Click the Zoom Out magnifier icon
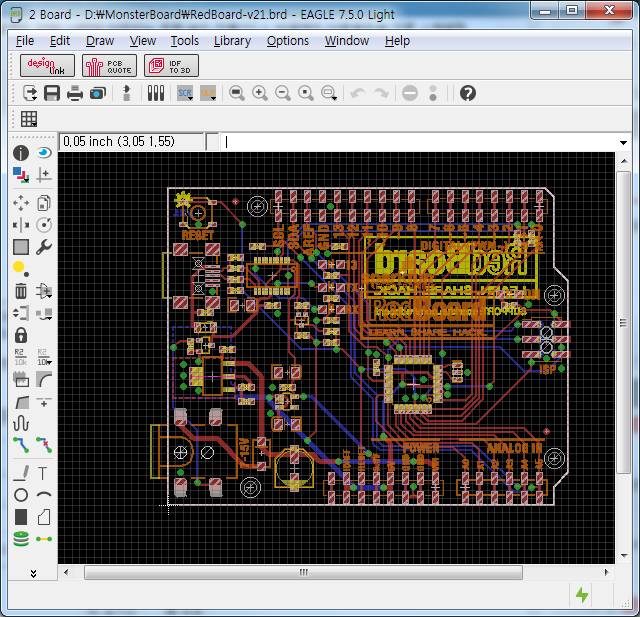The height and width of the screenshot is (617, 640). 282,93
